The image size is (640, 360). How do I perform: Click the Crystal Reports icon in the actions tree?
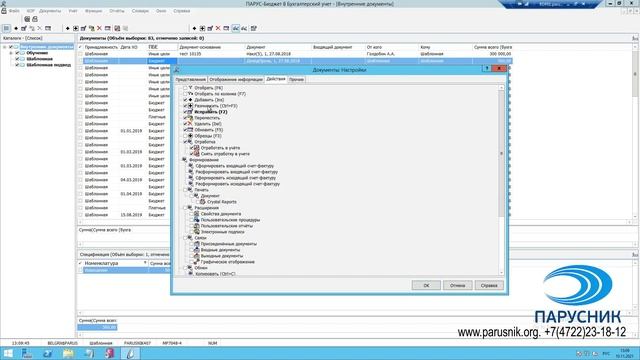tap(203, 202)
